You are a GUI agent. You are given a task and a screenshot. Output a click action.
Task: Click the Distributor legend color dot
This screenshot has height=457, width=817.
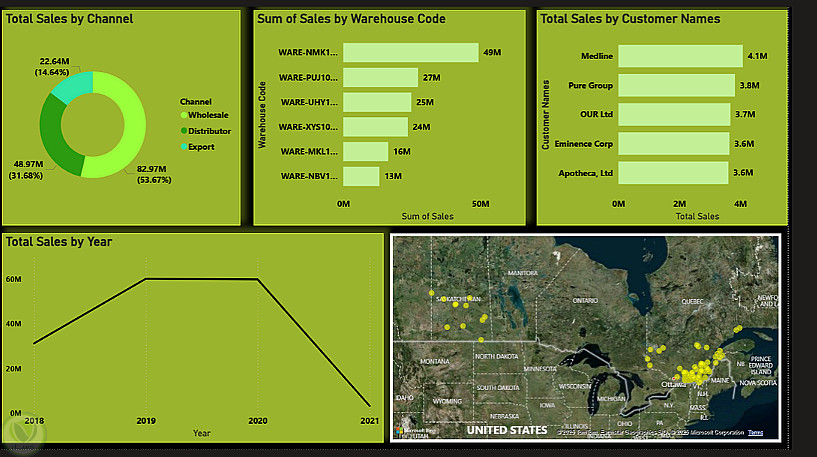pyautogui.click(x=184, y=131)
